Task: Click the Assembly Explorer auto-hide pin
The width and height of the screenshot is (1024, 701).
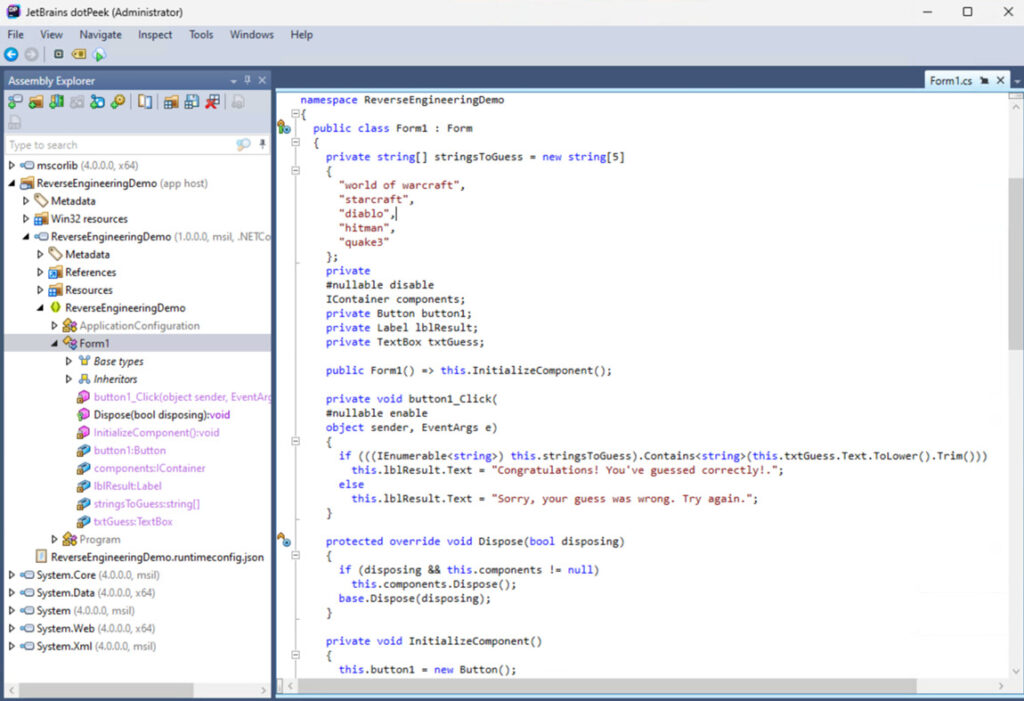Action: click(x=248, y=80)
